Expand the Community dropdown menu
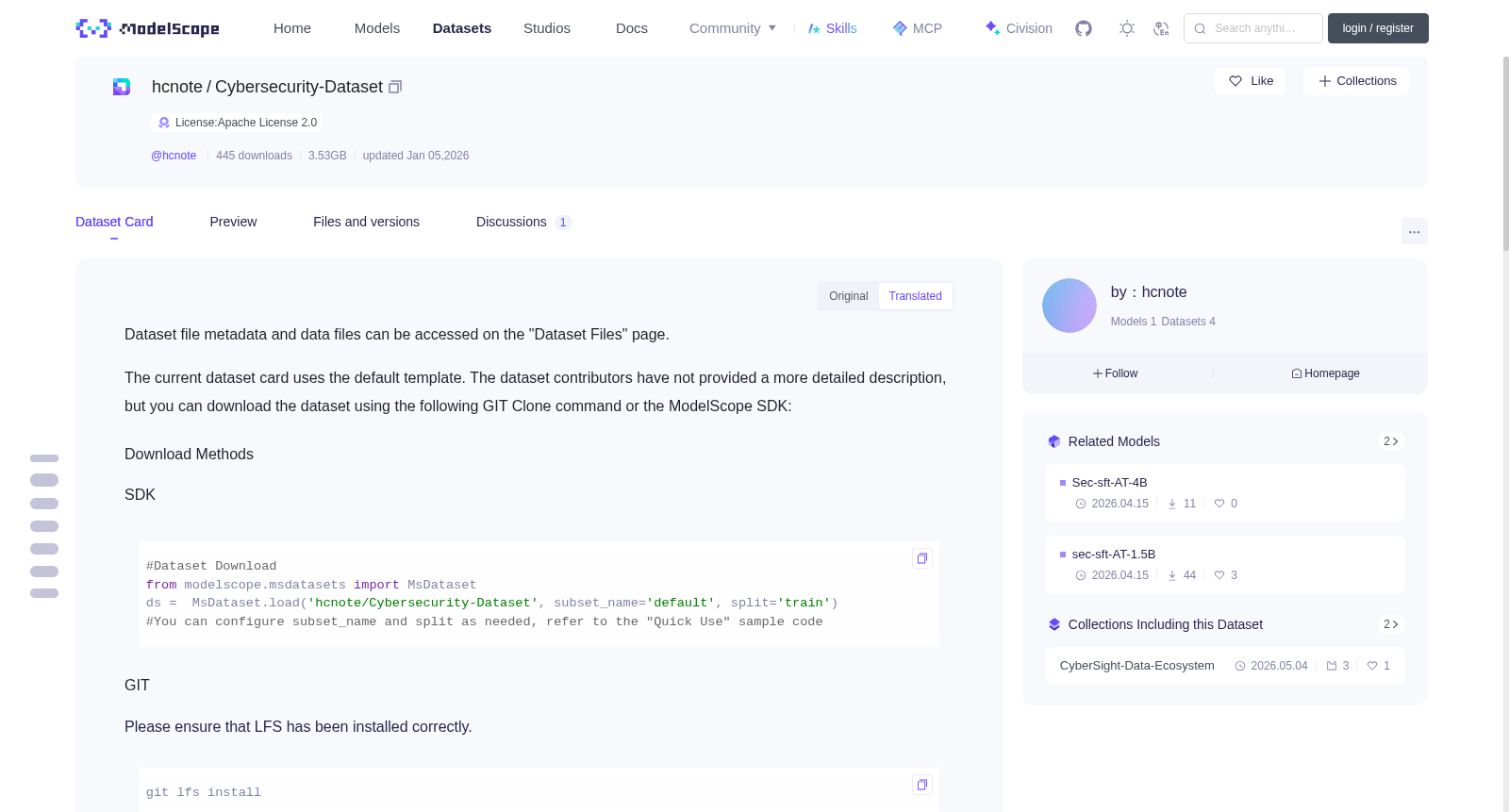This screenshot has width=1509, height=812. coord(733,28)
